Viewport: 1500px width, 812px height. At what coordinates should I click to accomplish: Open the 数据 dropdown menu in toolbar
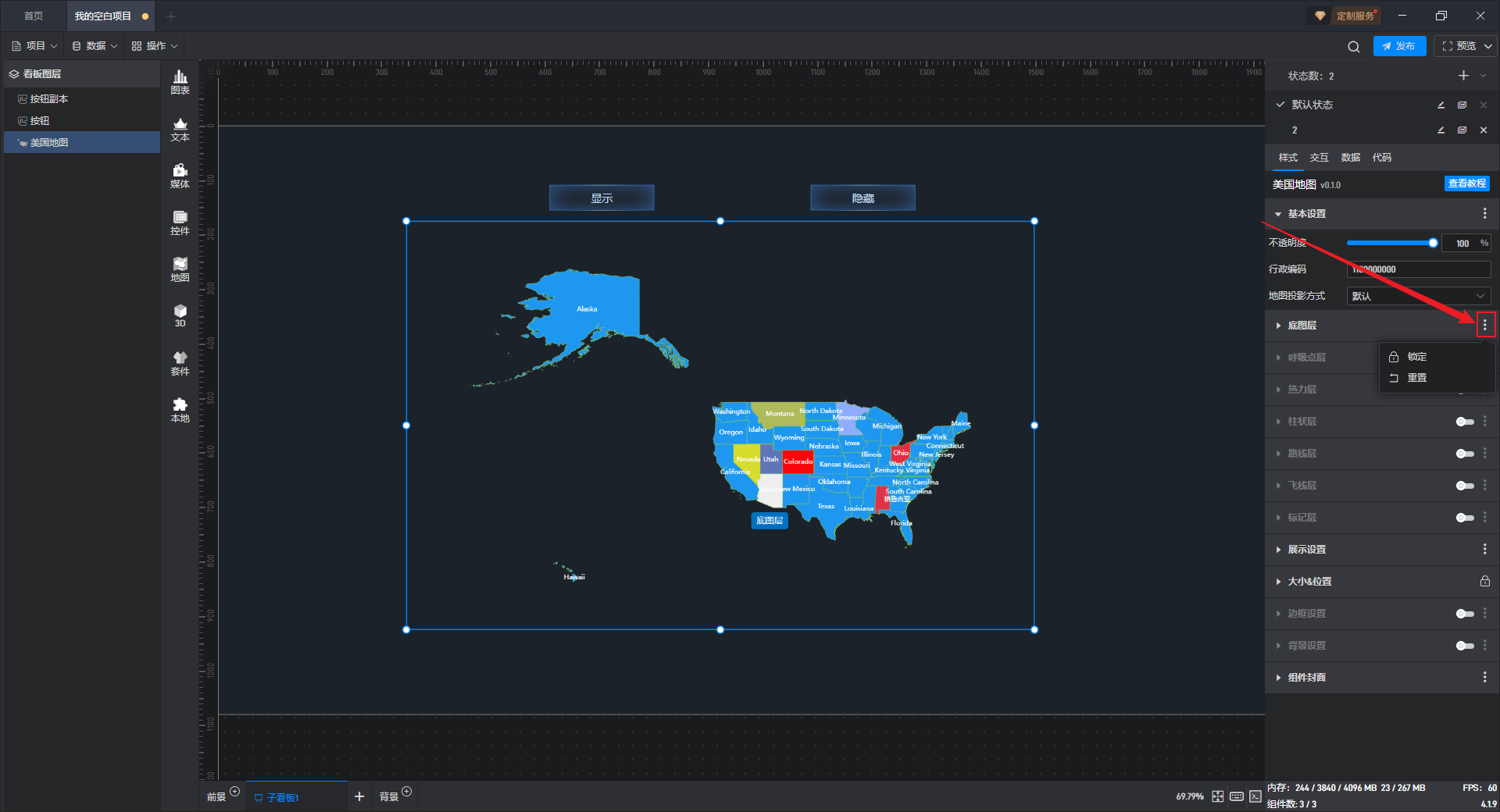coord(95,46)
